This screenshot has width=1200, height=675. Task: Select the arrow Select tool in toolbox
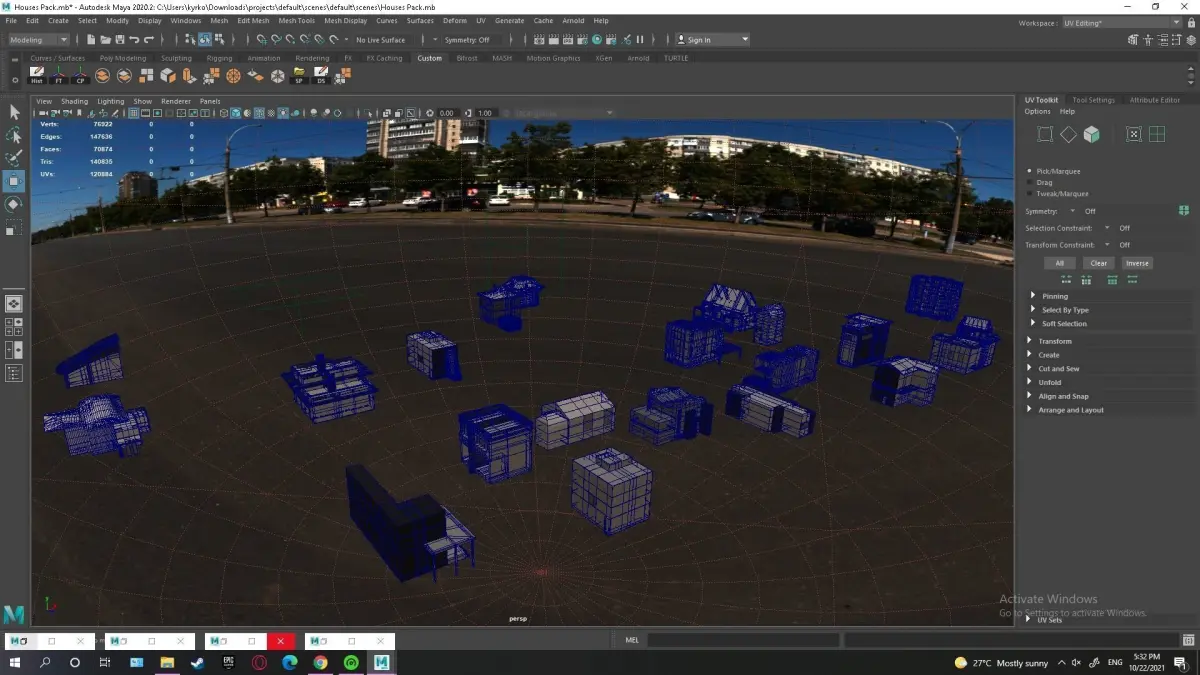click(x=14, y=112)
